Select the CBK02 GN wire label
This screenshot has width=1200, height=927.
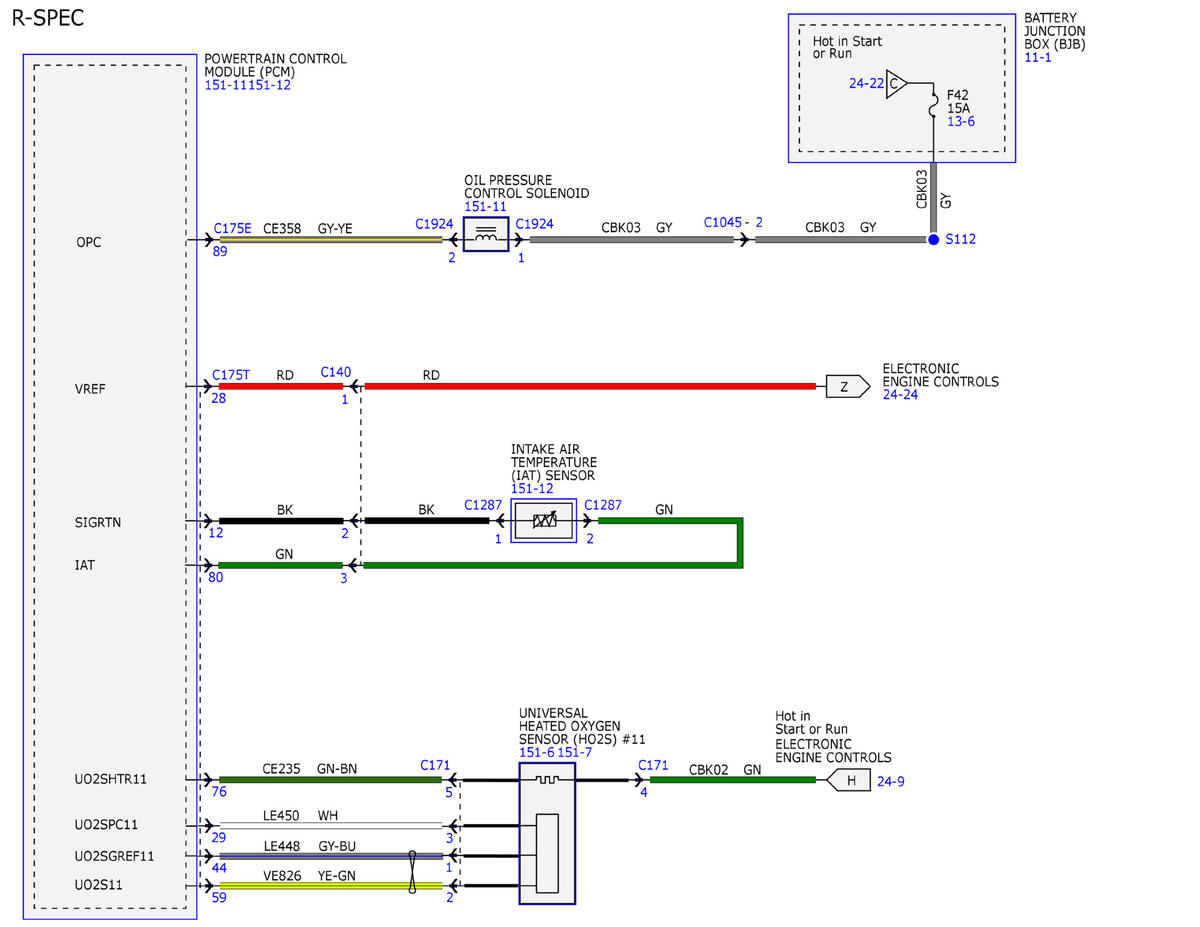[725, 770]
